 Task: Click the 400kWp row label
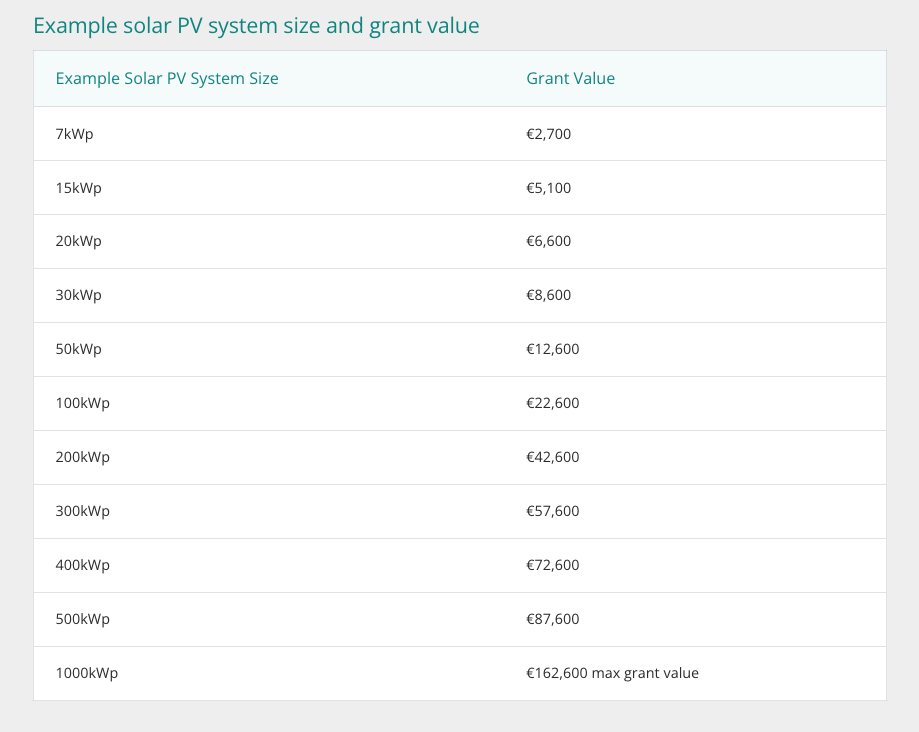tap(83, 566)
